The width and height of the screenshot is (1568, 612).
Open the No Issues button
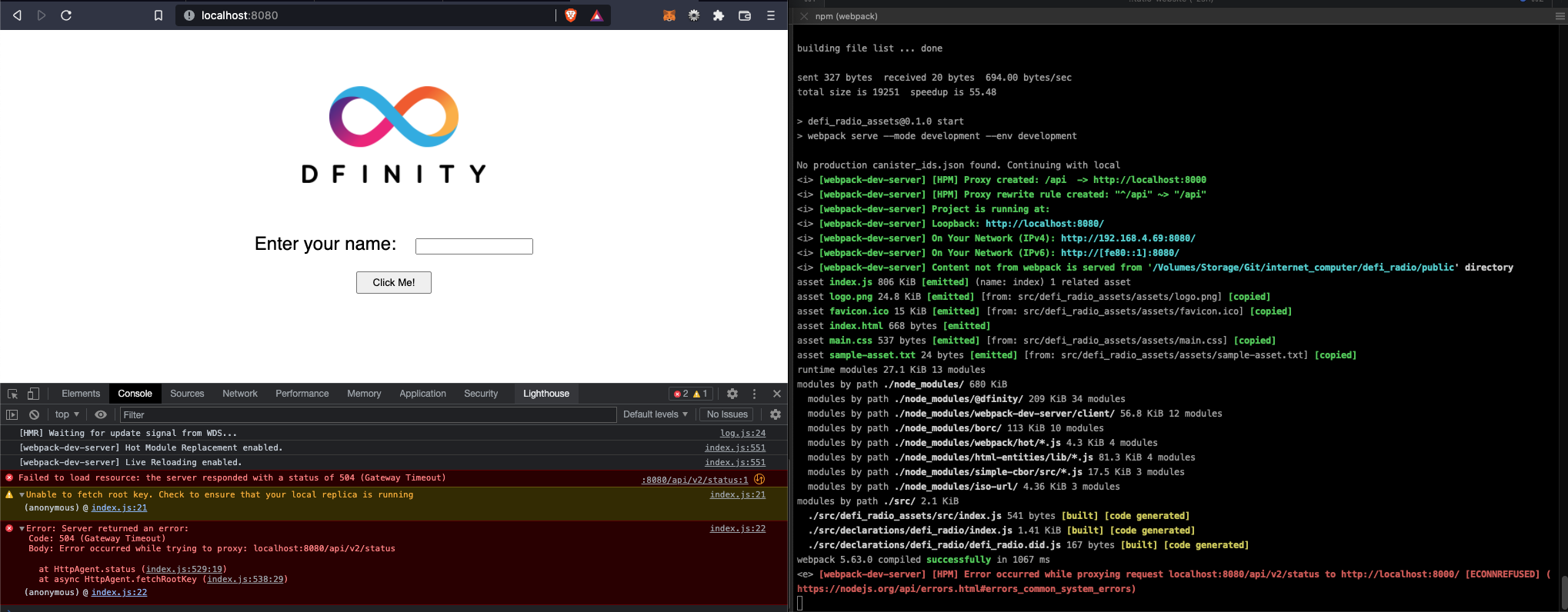click(726, 414)
